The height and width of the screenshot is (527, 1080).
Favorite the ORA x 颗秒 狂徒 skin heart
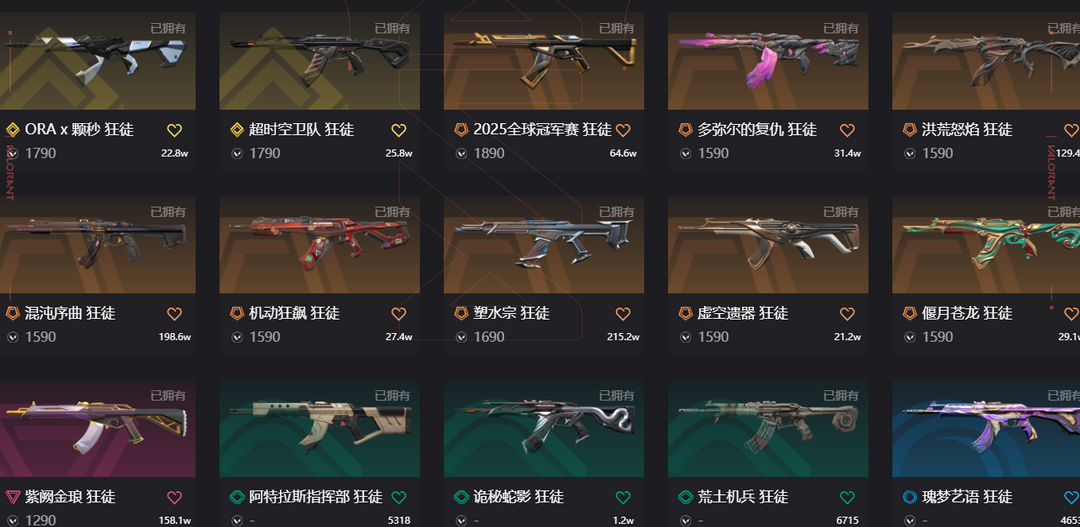click(x=174, y=130)
